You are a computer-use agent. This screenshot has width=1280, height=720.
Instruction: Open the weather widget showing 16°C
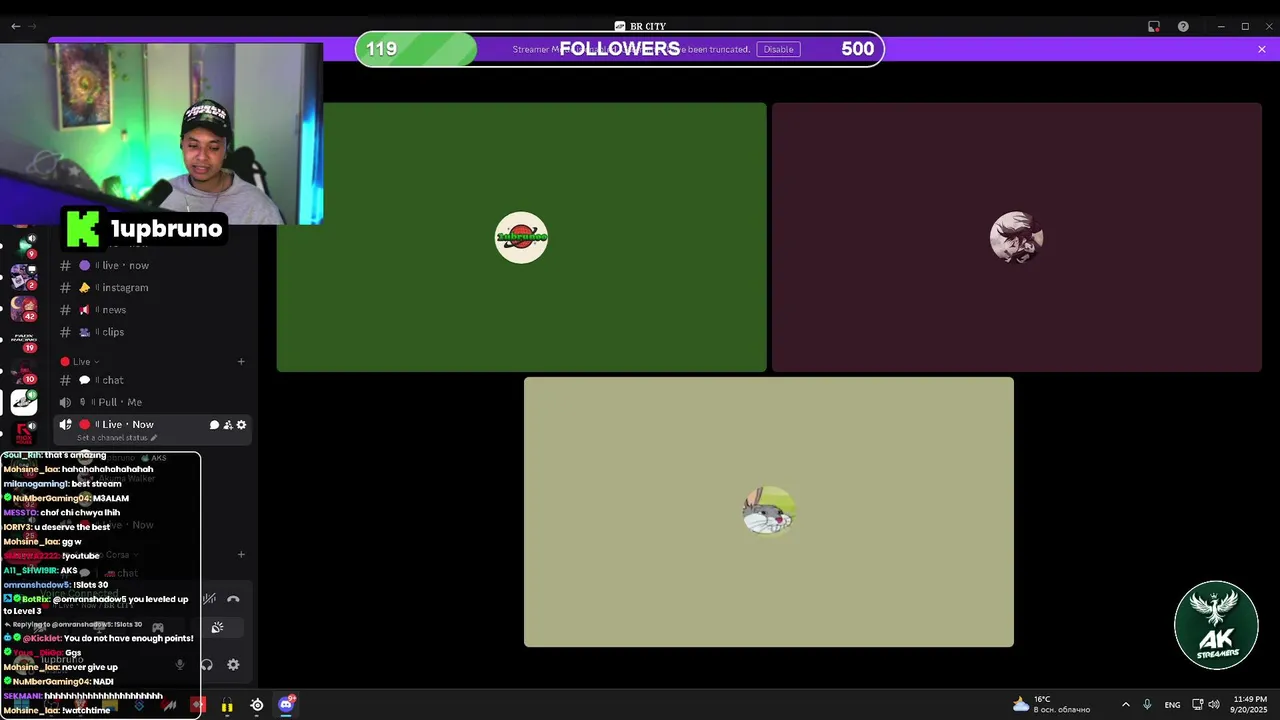pyautogui.click(x=1051, y=704)
